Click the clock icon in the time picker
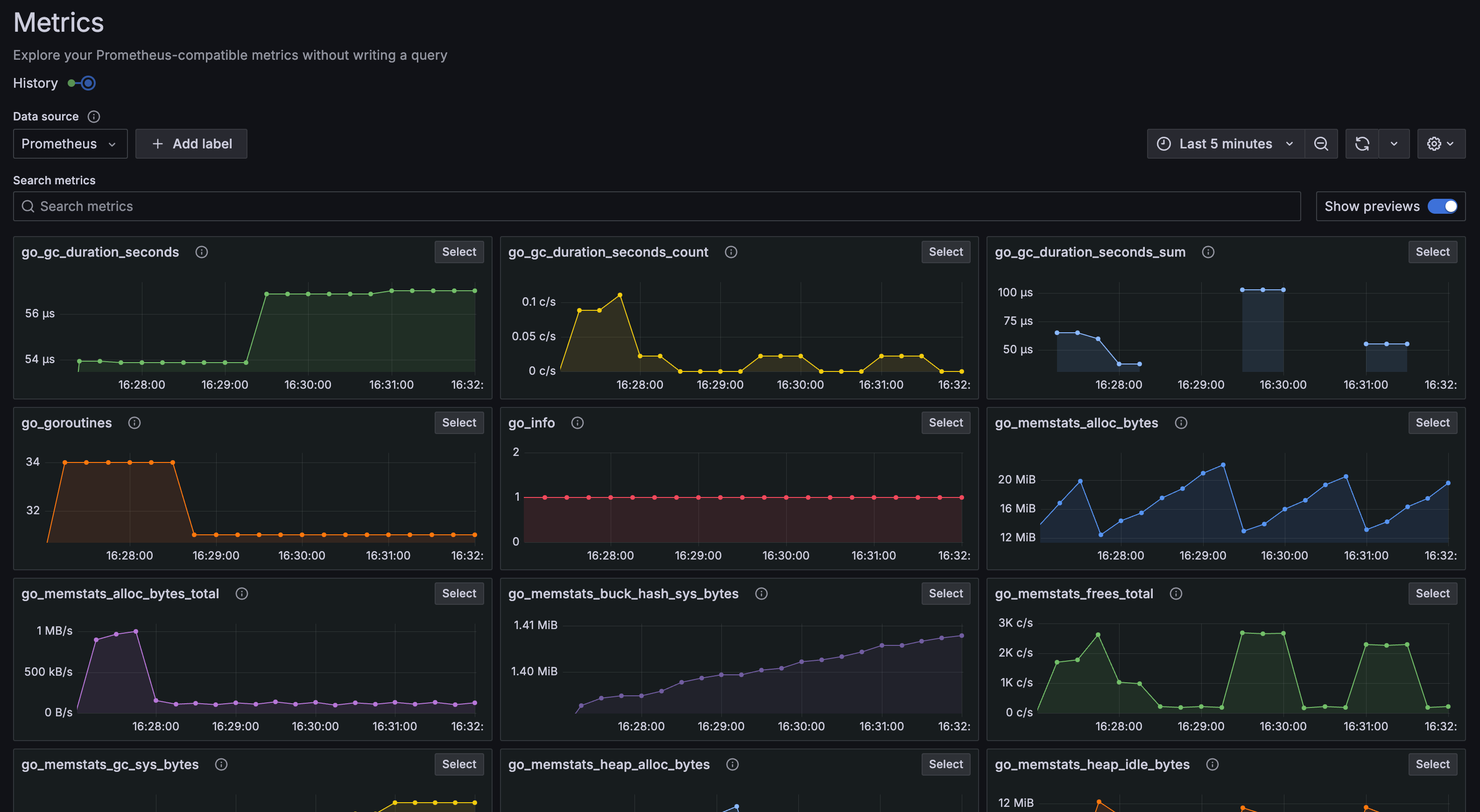This screenshot has height=812, width=1480. tap(1164, 144)
